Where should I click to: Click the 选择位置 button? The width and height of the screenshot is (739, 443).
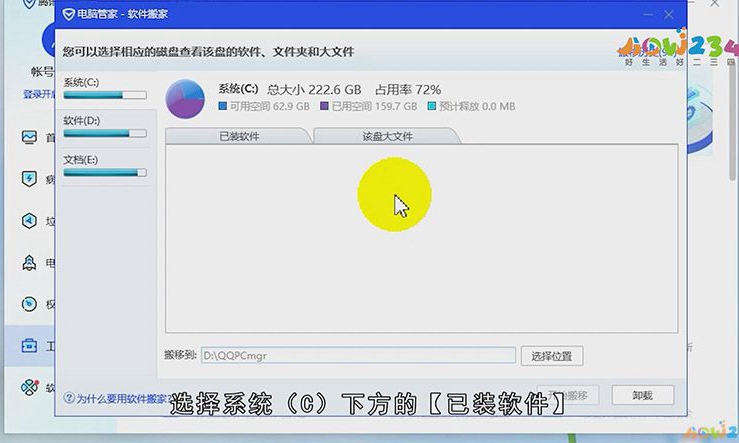tap(552, 356)
